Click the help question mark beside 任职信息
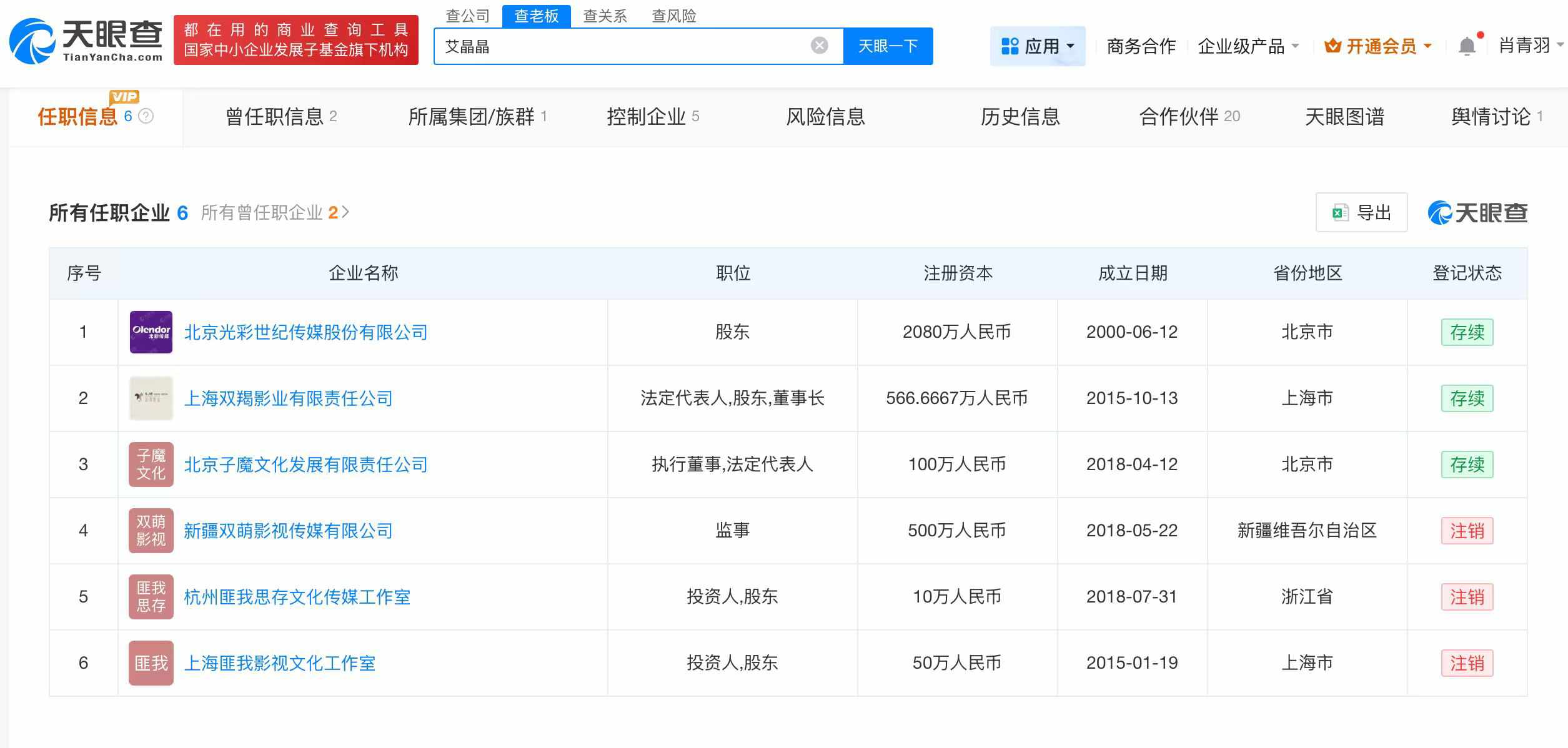This screenshot has width=1568, height=748. pos(144,116)
